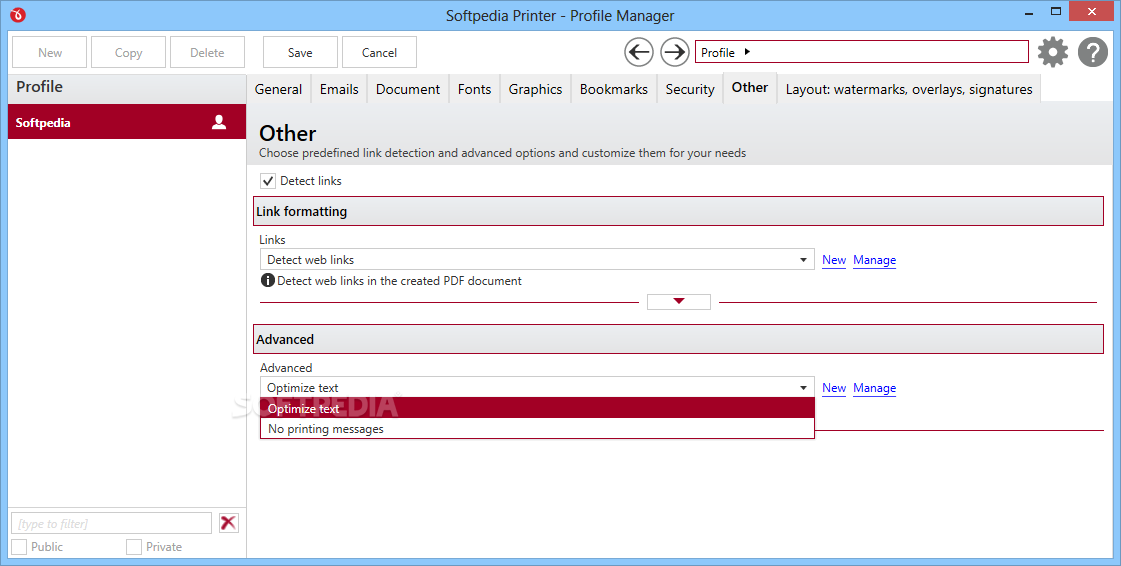The height and width of the screenshot is (566, 1121).
Task: Open the Fonts tab
Action: click(474, 89)
